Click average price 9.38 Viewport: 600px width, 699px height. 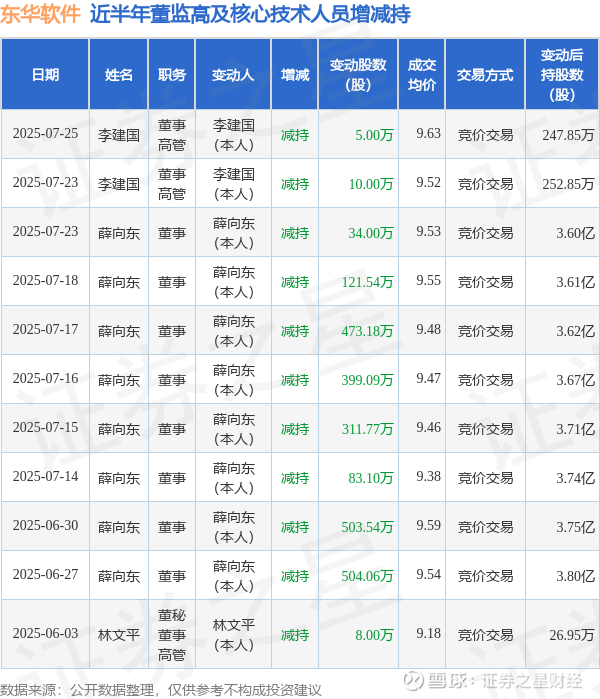(x=428, y=477)
